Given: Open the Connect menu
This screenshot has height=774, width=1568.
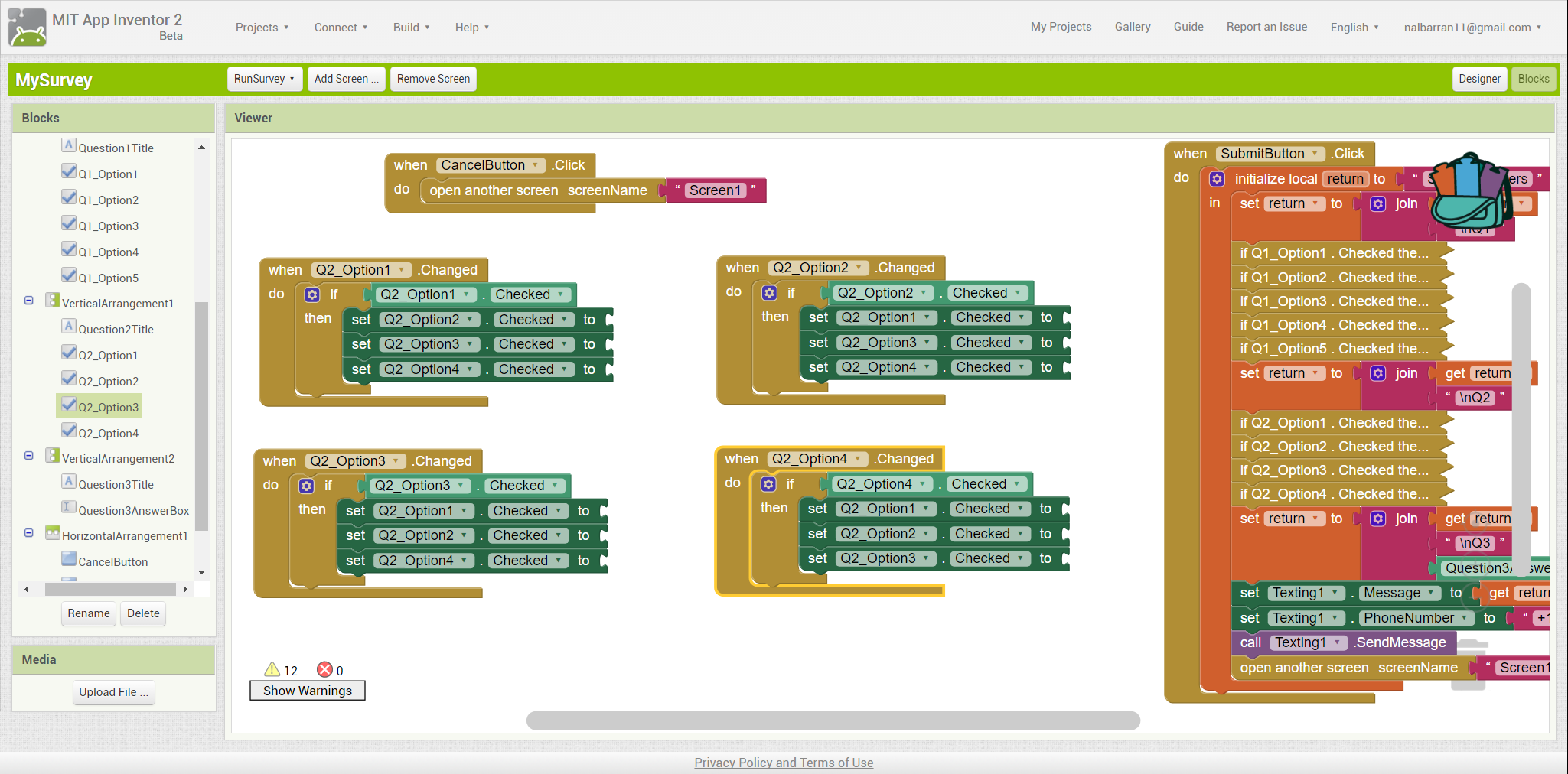Looking at the screenshot, I should pos(341,28).
